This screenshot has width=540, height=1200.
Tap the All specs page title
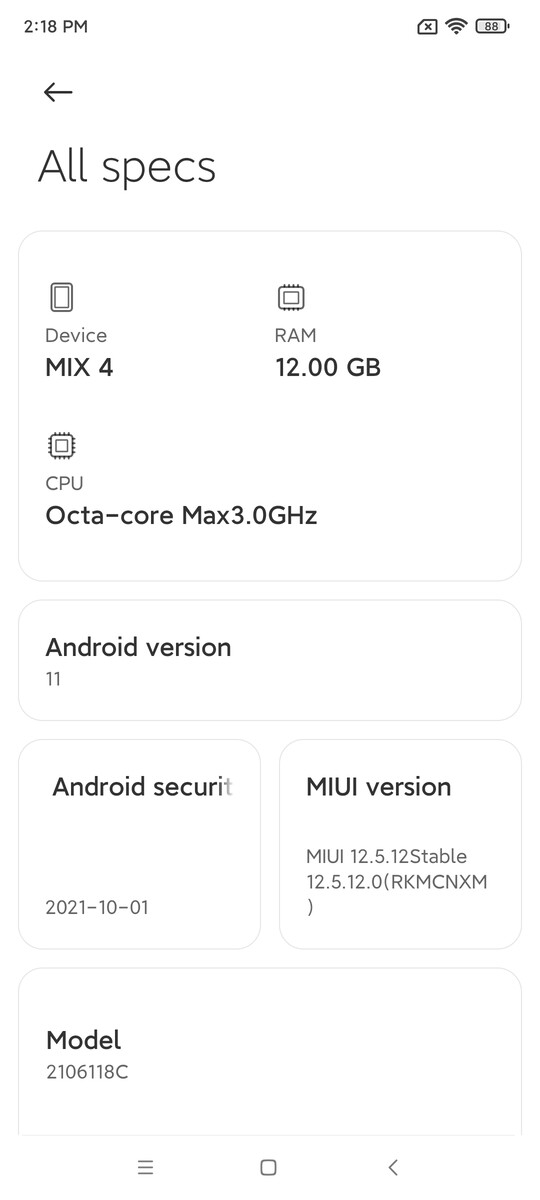tap(127, 167)
